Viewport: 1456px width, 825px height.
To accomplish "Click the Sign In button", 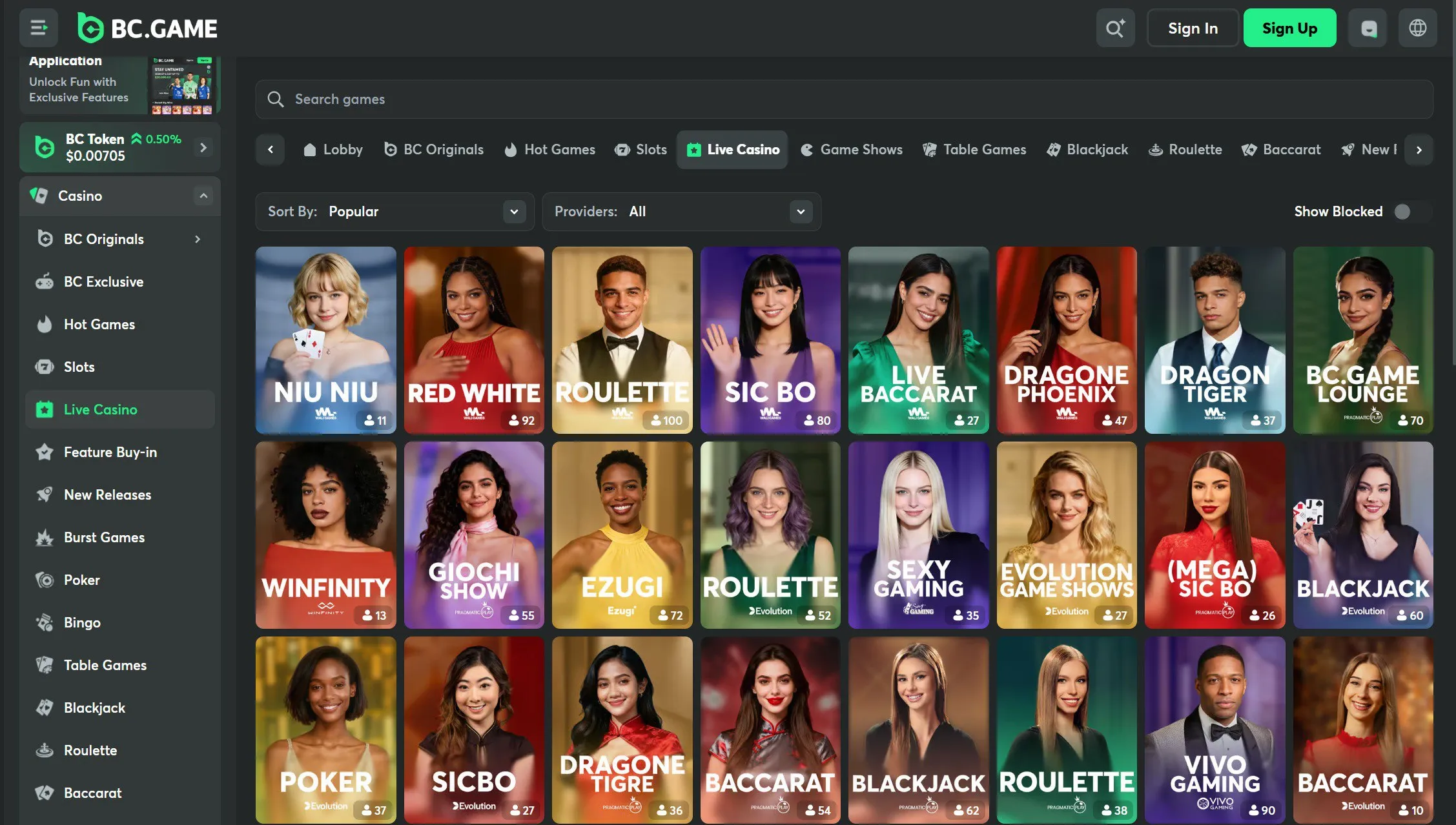I will (x=1192, y=28).
